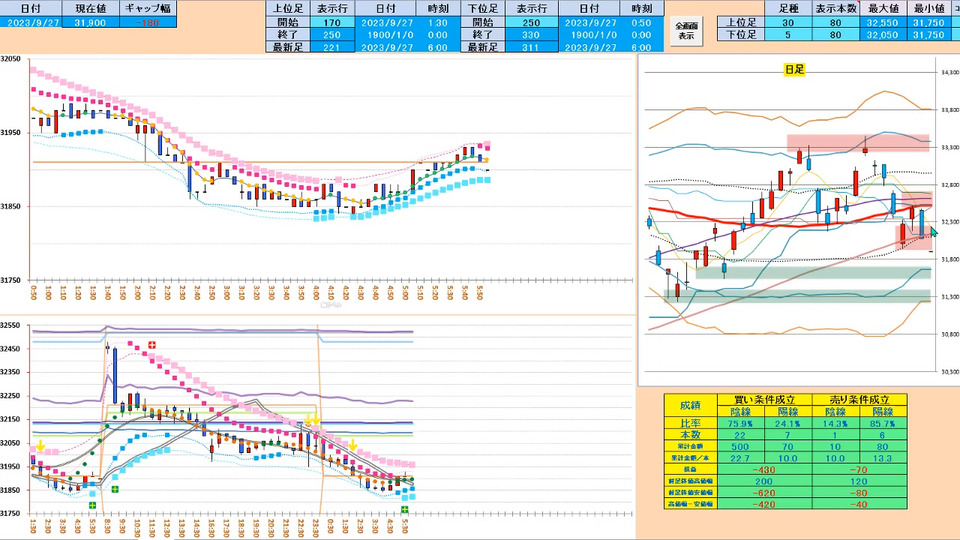
Task: Select the results value -620
Action: click(x=763, y=493)
